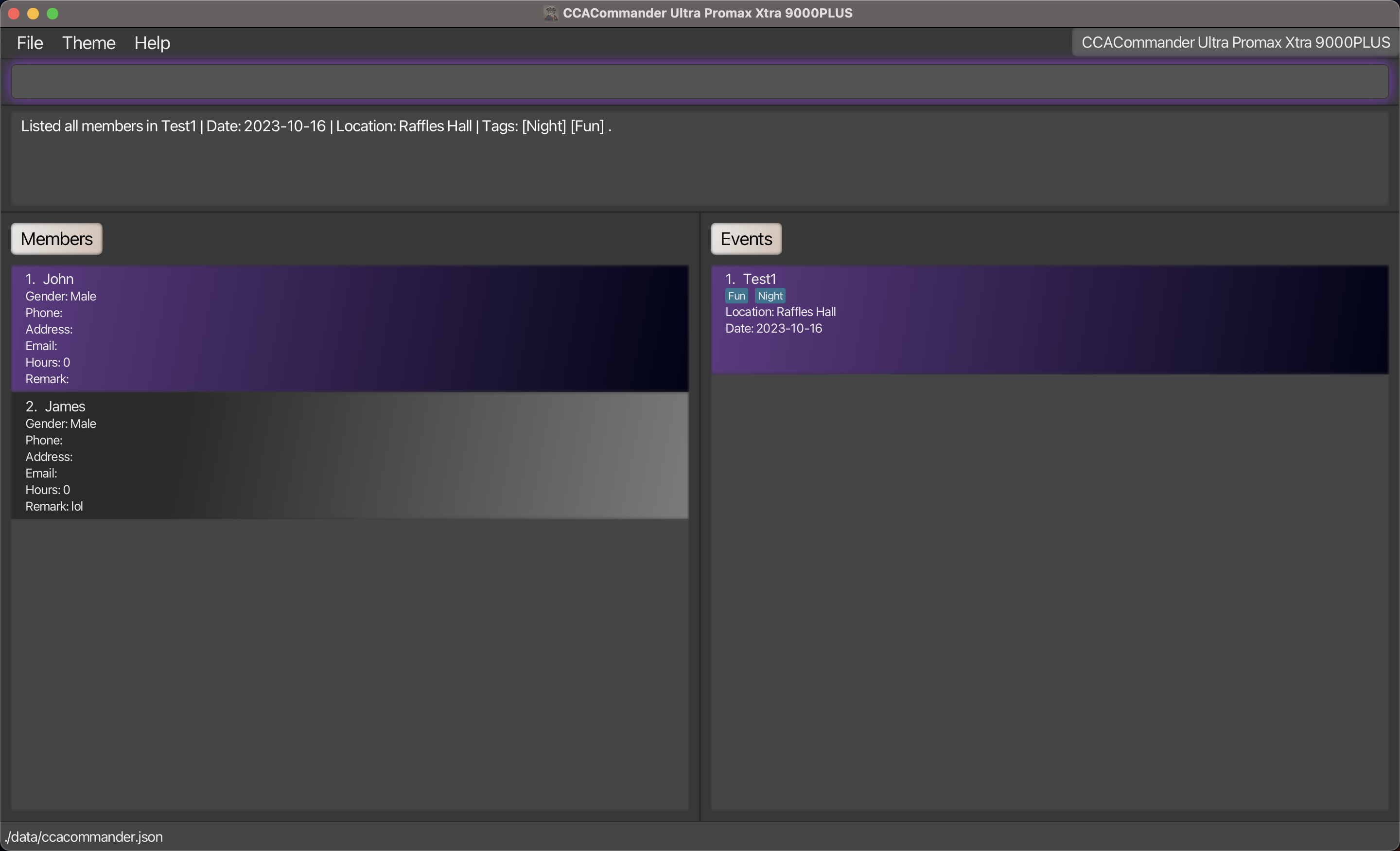This screenshot has height=851, width=1400.
Task: Open the Help menu
Action: (152, 43)
